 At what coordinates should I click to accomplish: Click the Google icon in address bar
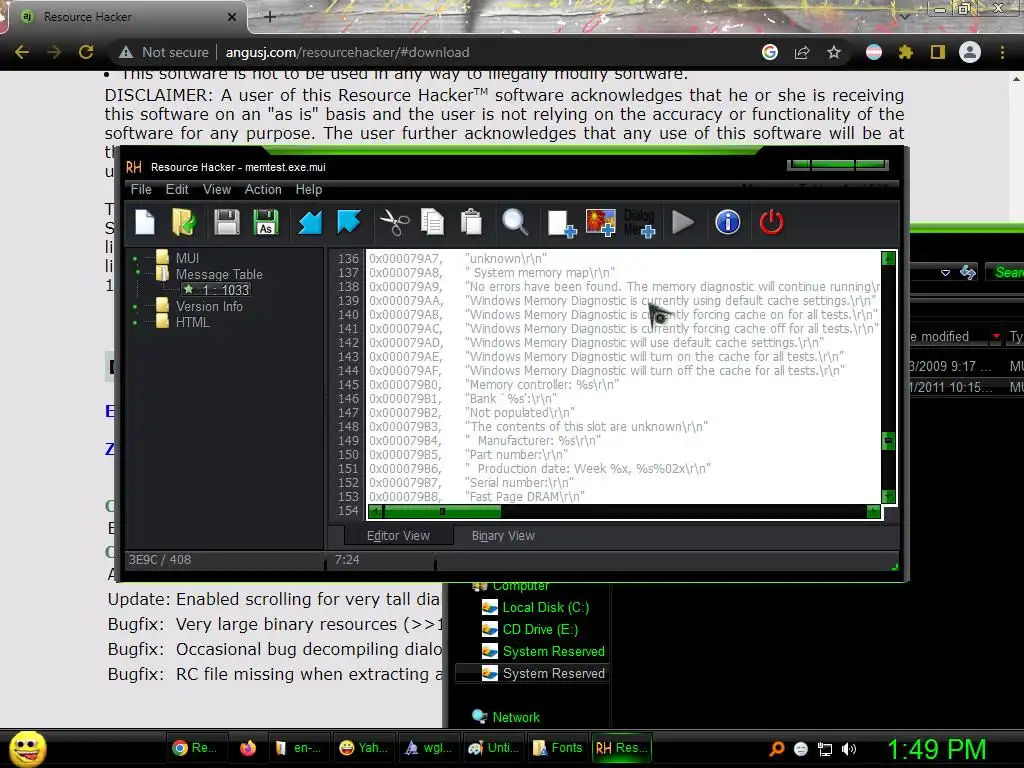click(770, 52)
